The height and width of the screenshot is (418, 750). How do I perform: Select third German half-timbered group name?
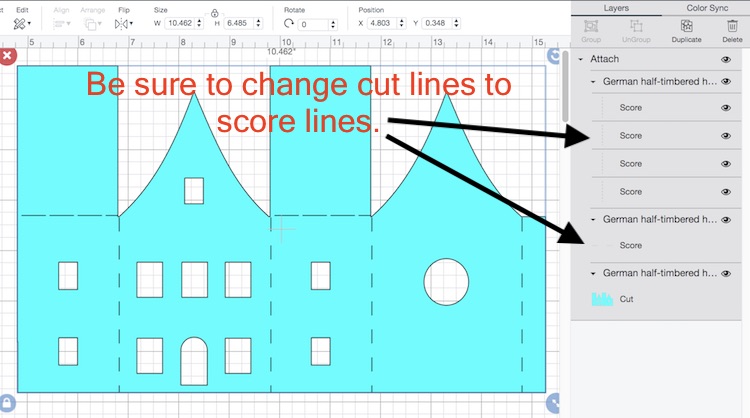pos(659,273)
